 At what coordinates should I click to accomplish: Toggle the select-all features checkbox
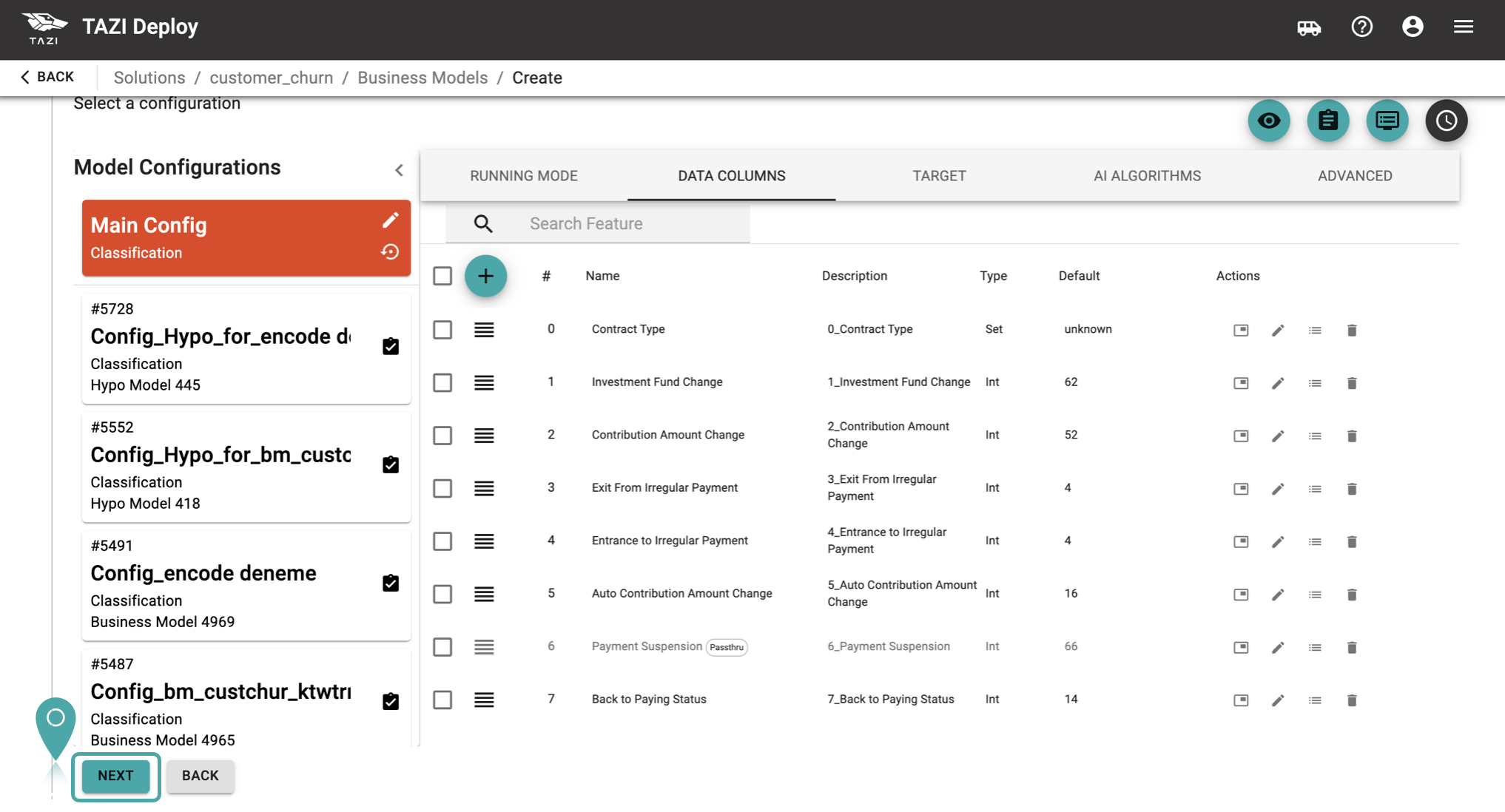[x=442, y=276]
